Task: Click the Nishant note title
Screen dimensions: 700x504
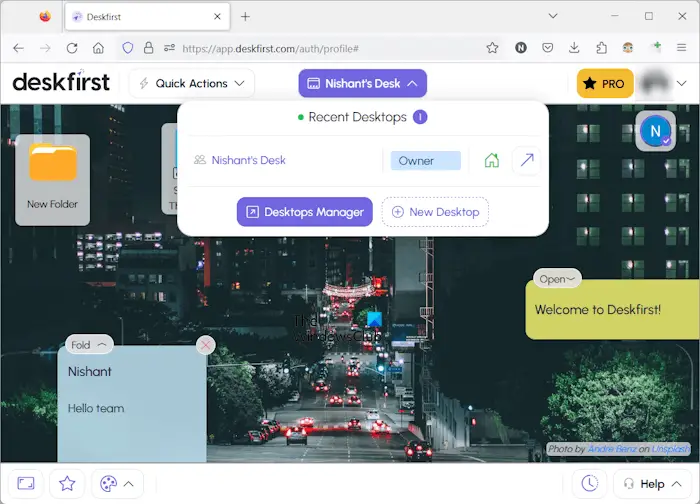Action: [89, 371]
